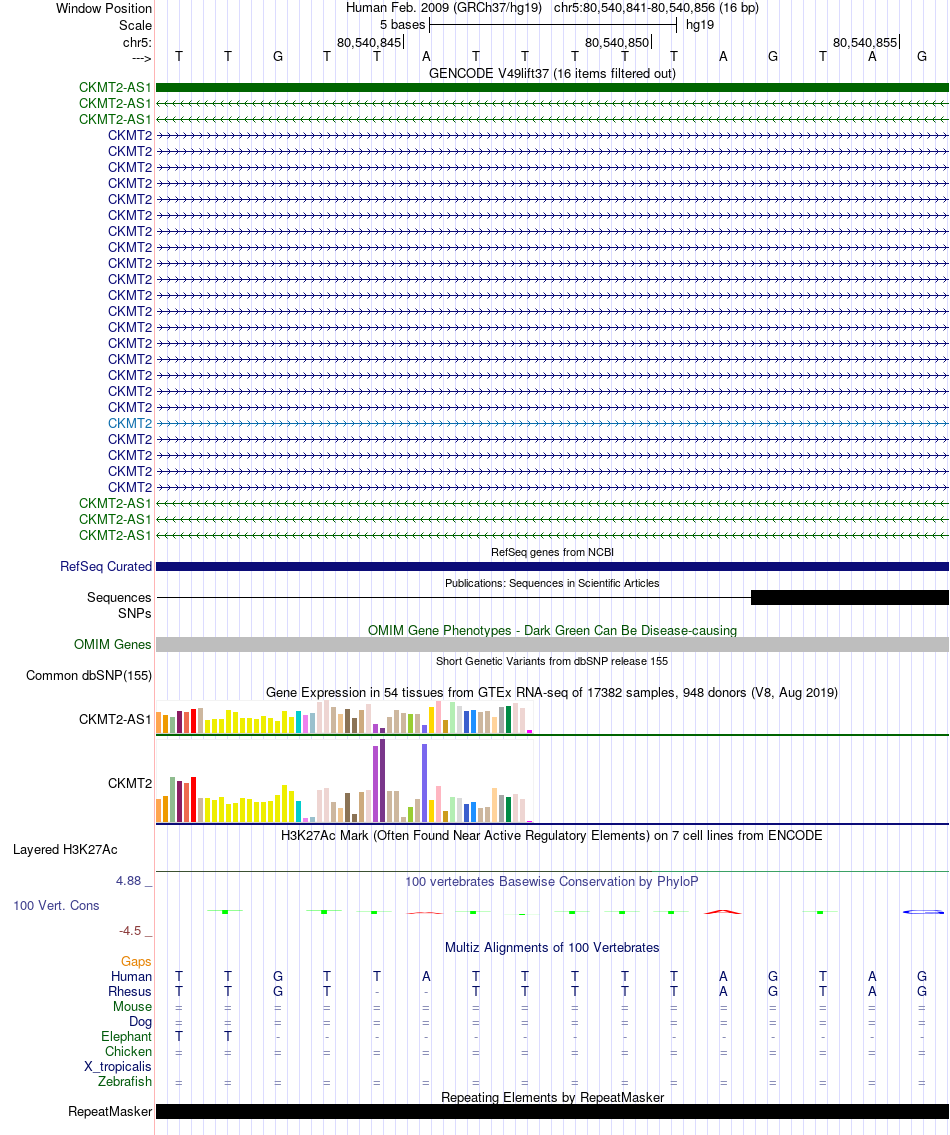Select the Rhesus alignment row label

pos(130,992)
